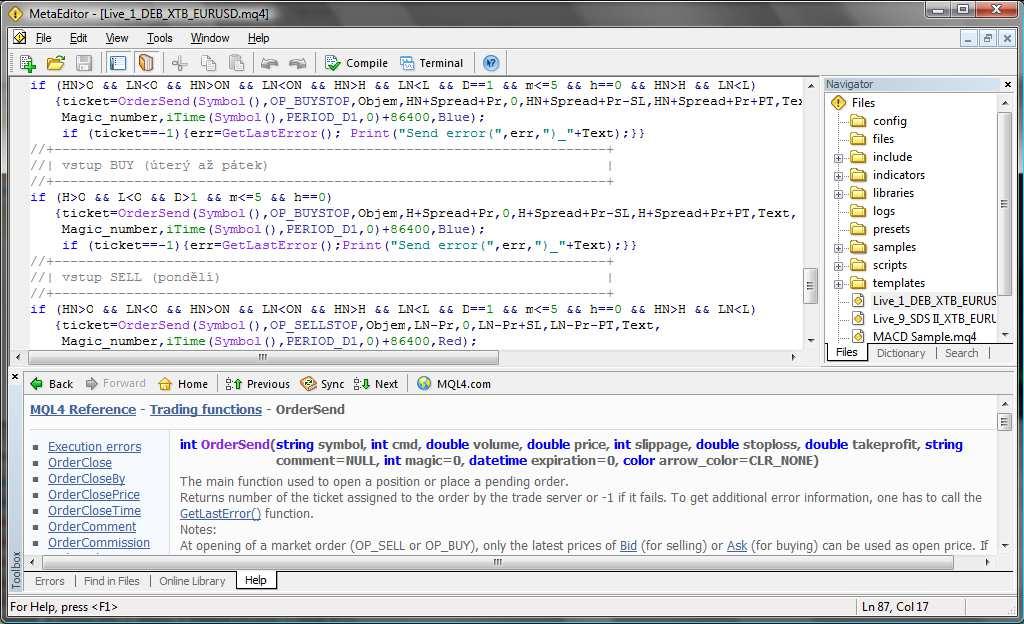The width and height of the screenshot is (1024, 624).
Task: Expand the scripts folder node
Action: pyautogui.click(x=839, y=266)
